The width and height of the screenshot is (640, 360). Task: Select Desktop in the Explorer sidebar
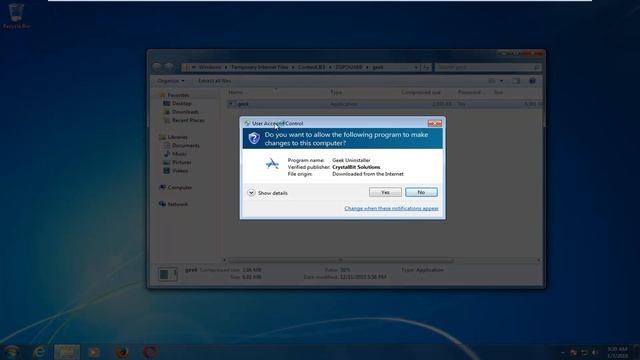tap(178, 103)
